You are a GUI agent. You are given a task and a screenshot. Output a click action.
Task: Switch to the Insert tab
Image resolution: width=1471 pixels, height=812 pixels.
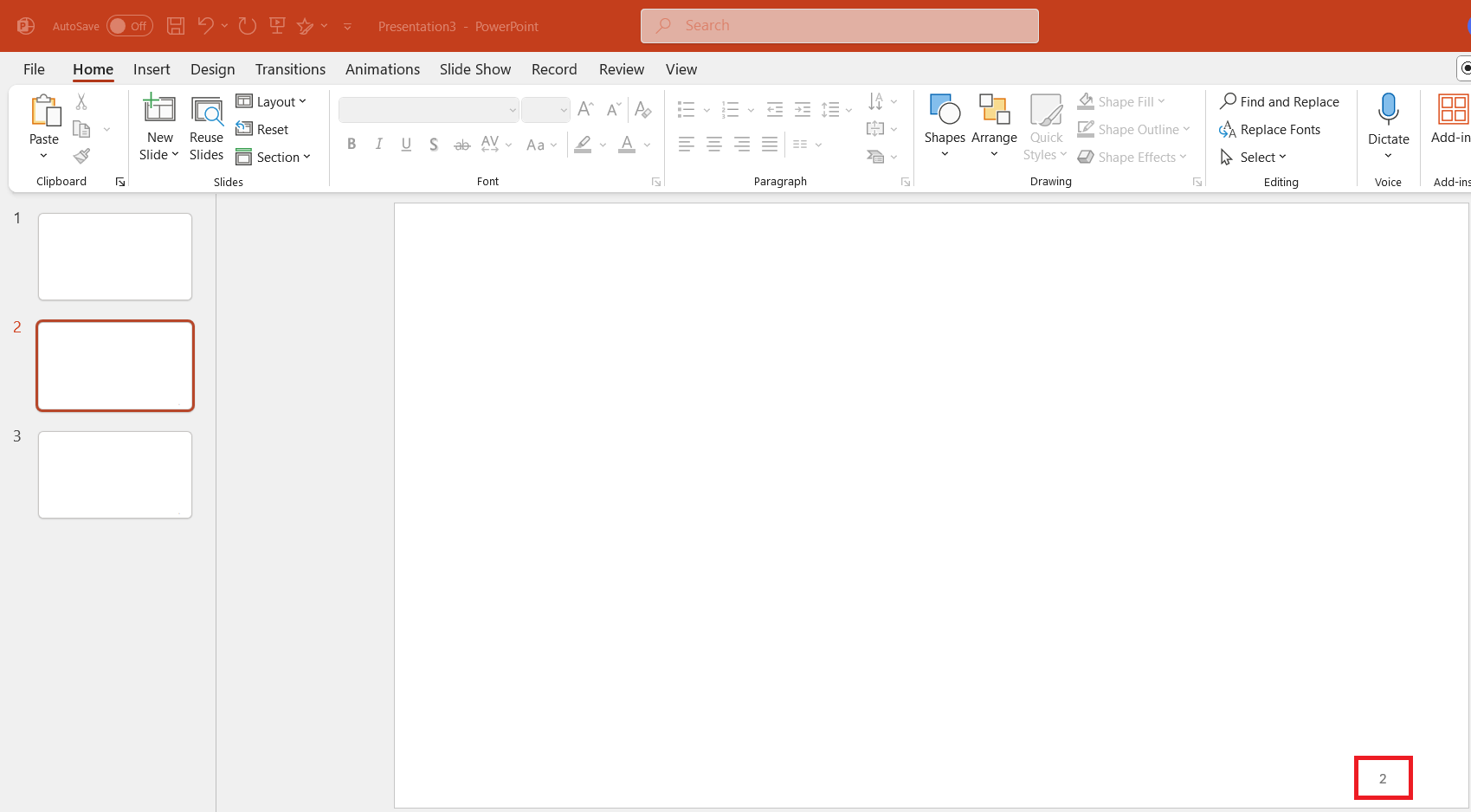pyautogui.click(x=152, y=69)
